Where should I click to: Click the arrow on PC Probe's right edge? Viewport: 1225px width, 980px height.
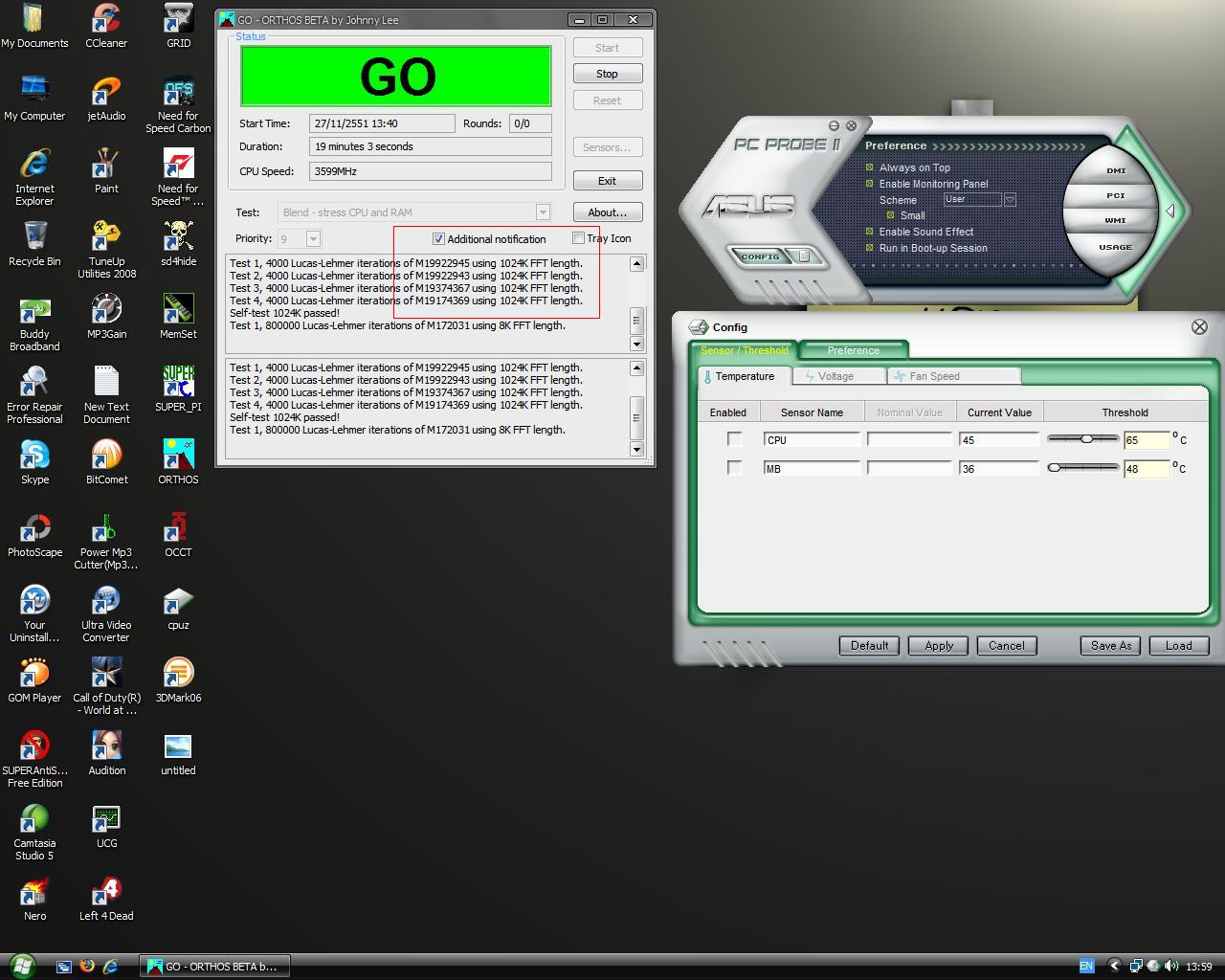[x=1169, y=211]
